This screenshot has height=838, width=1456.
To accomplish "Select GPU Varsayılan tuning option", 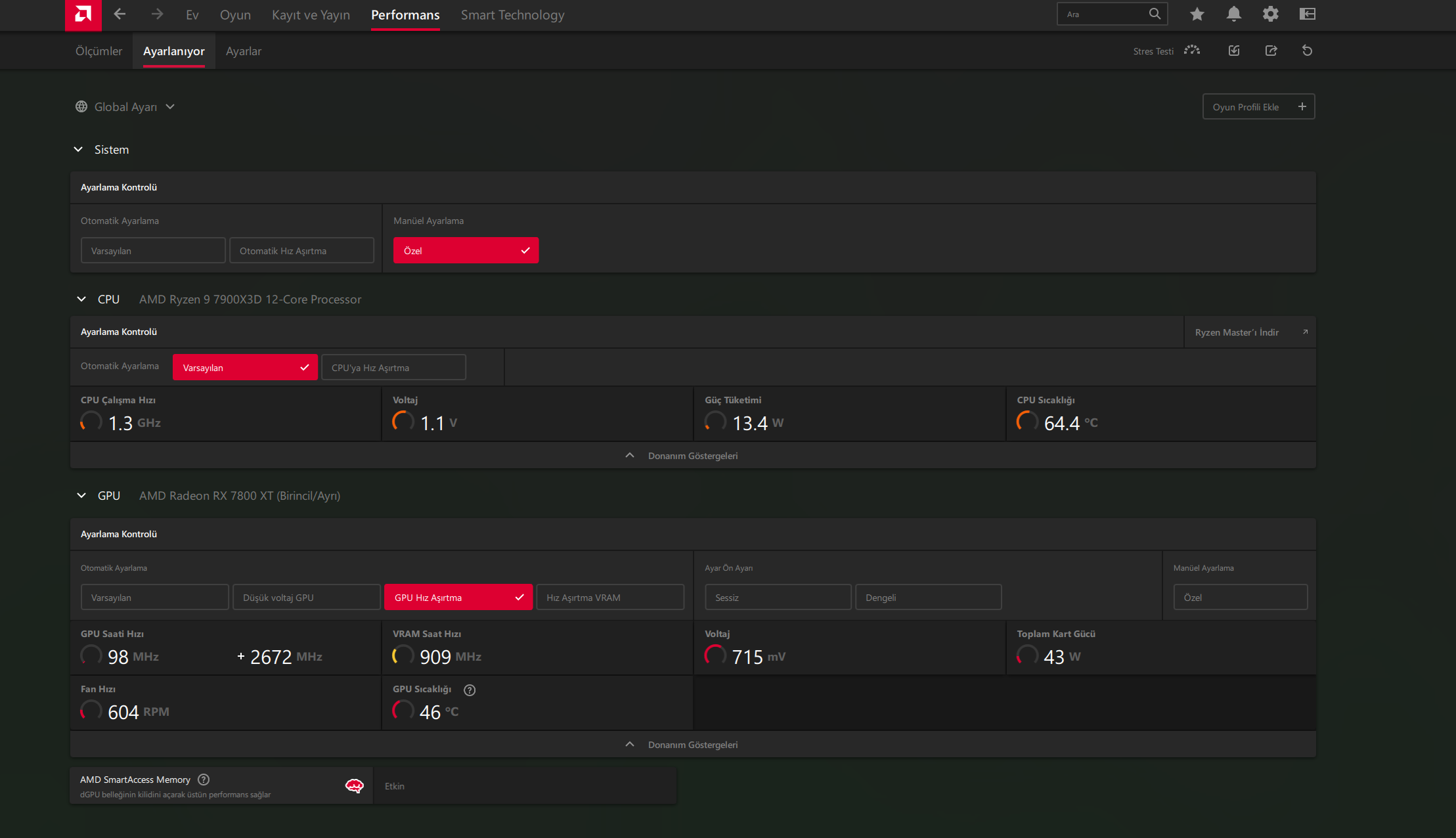I will (155, 598).
